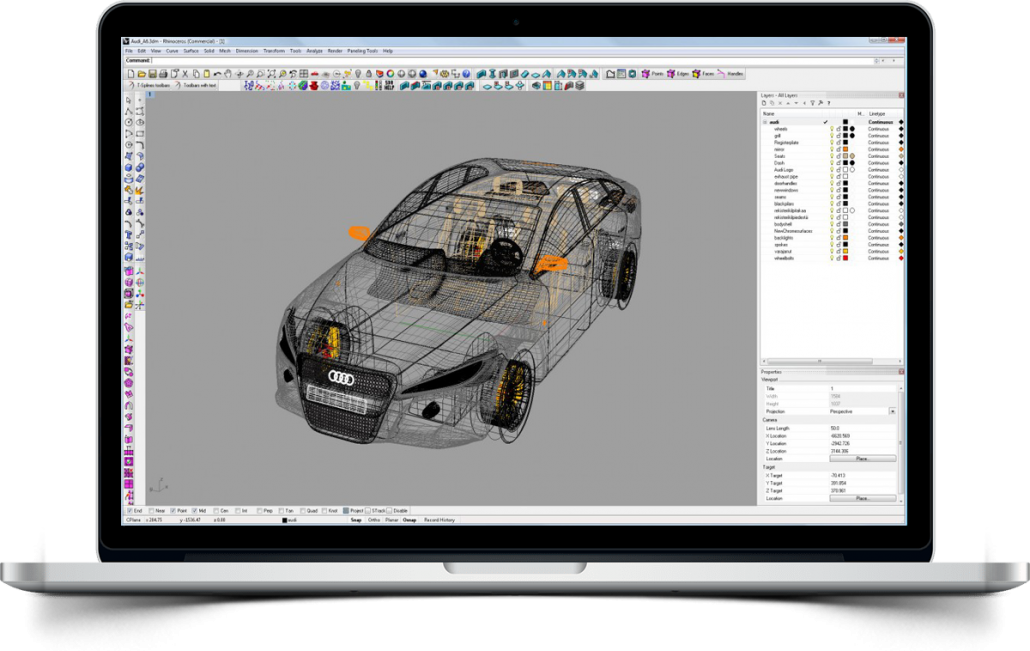
Task: Select the Pan hand tool
Action: 228,74
